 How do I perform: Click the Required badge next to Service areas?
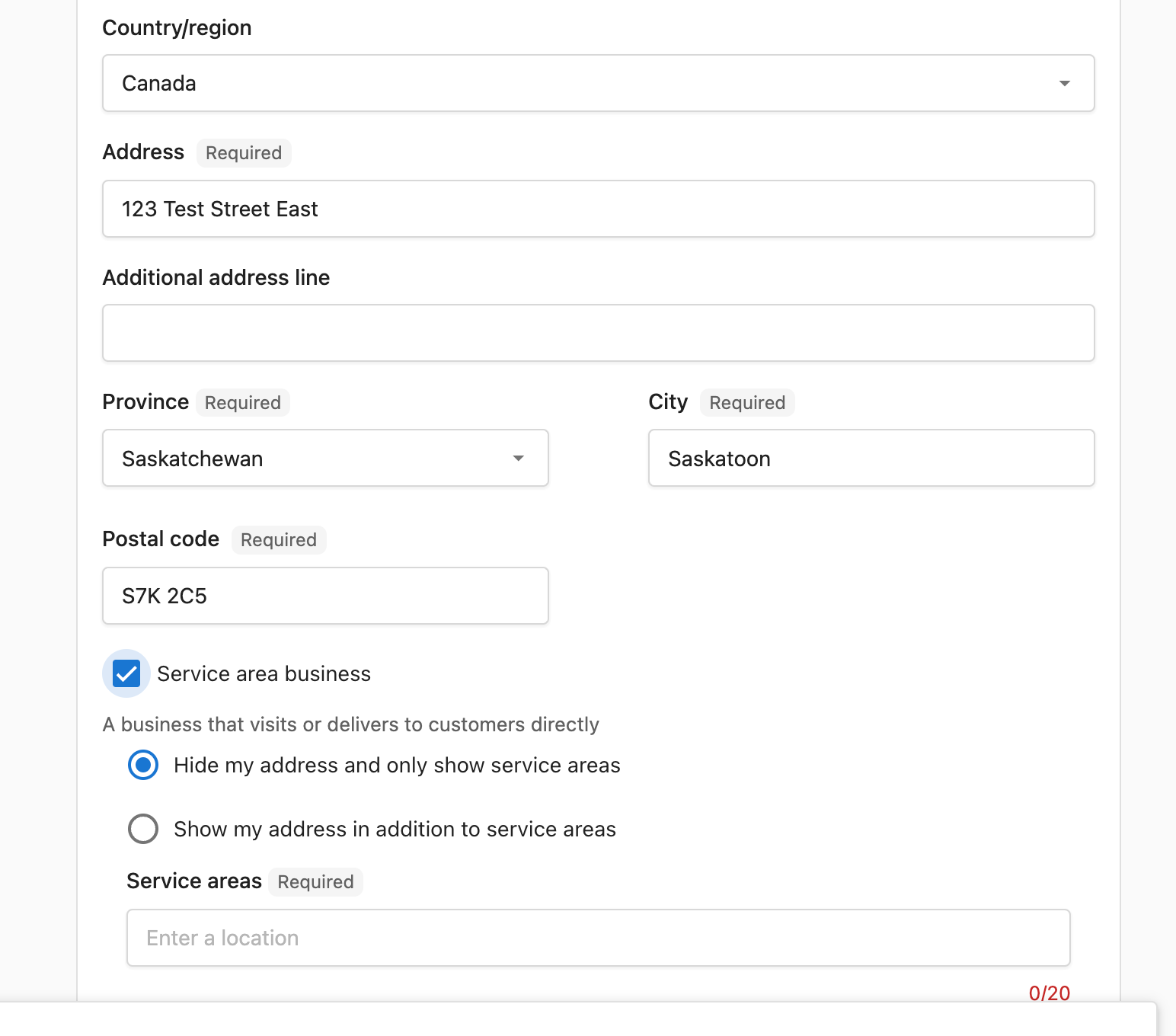(x=315, y=881)
